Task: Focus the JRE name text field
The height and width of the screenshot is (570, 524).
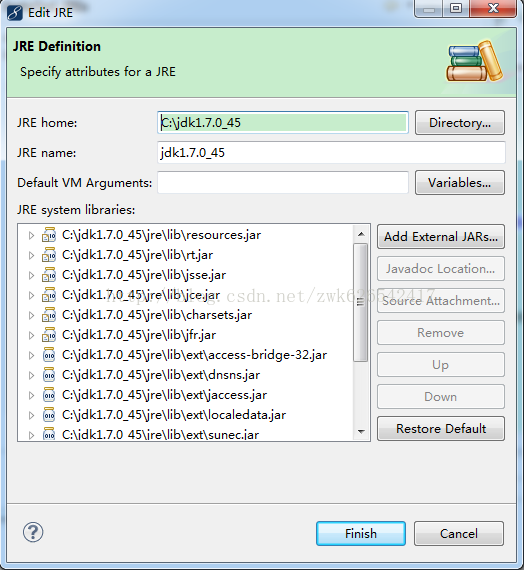Action: [x=331, y=153]
